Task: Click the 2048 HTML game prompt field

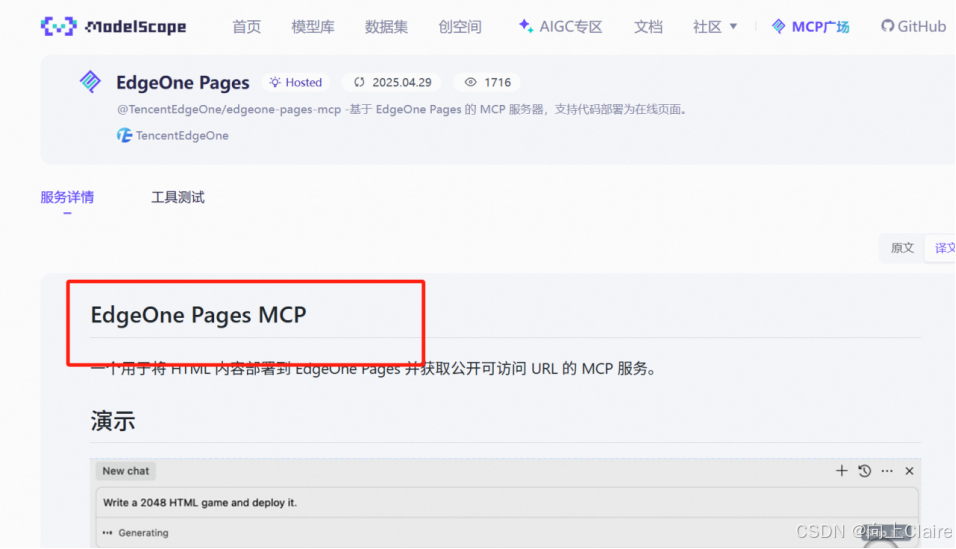Action: (x=507, y=503)
